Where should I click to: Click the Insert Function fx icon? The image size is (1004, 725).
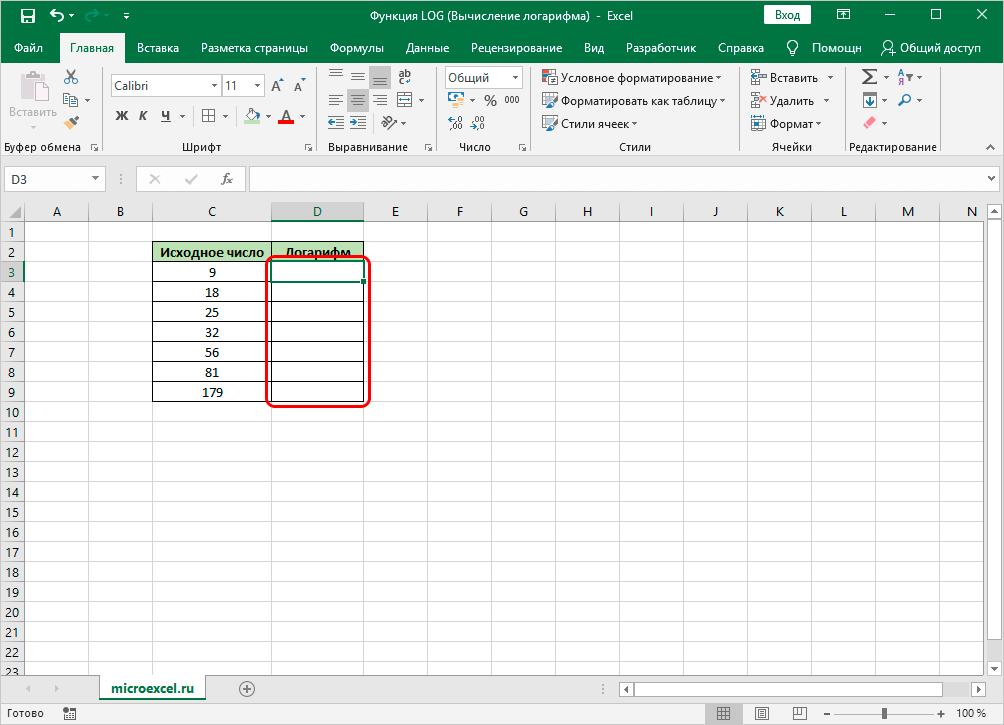(x=227, y=179)
